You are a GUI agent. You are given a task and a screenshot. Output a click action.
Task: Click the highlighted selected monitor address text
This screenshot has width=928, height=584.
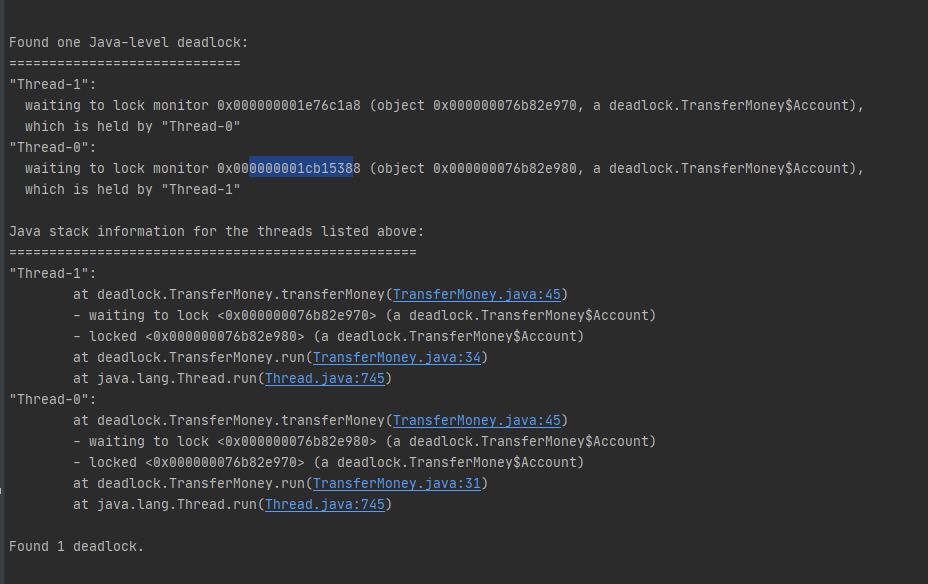point(302,168)
